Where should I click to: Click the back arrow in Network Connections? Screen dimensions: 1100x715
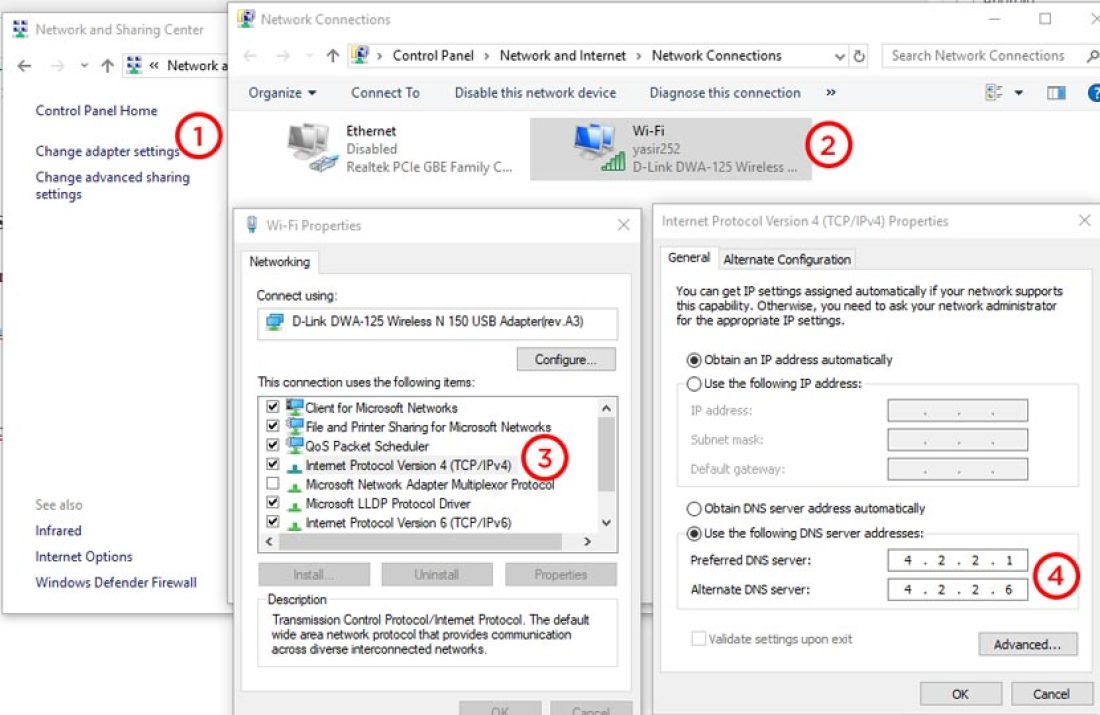pyautogui.click(x=251, y=56)
